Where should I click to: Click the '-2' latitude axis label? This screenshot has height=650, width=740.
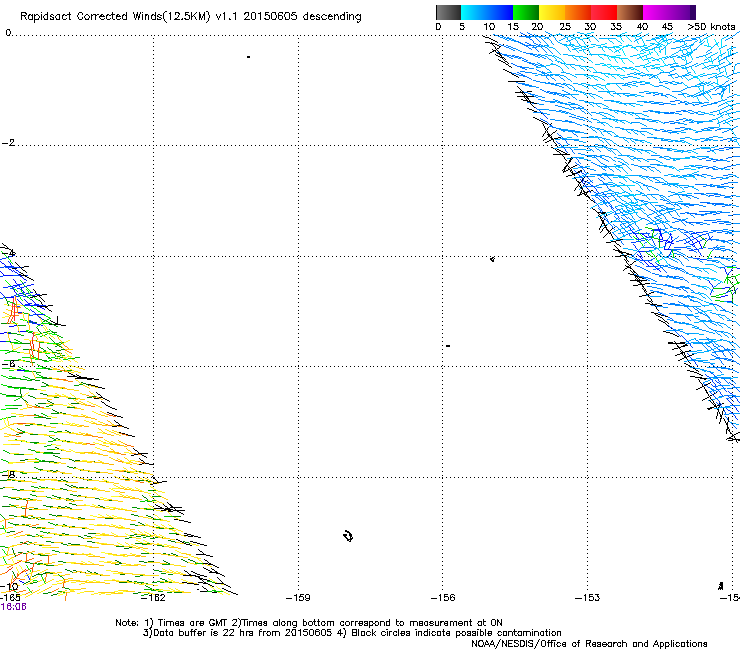pos(8,143)
